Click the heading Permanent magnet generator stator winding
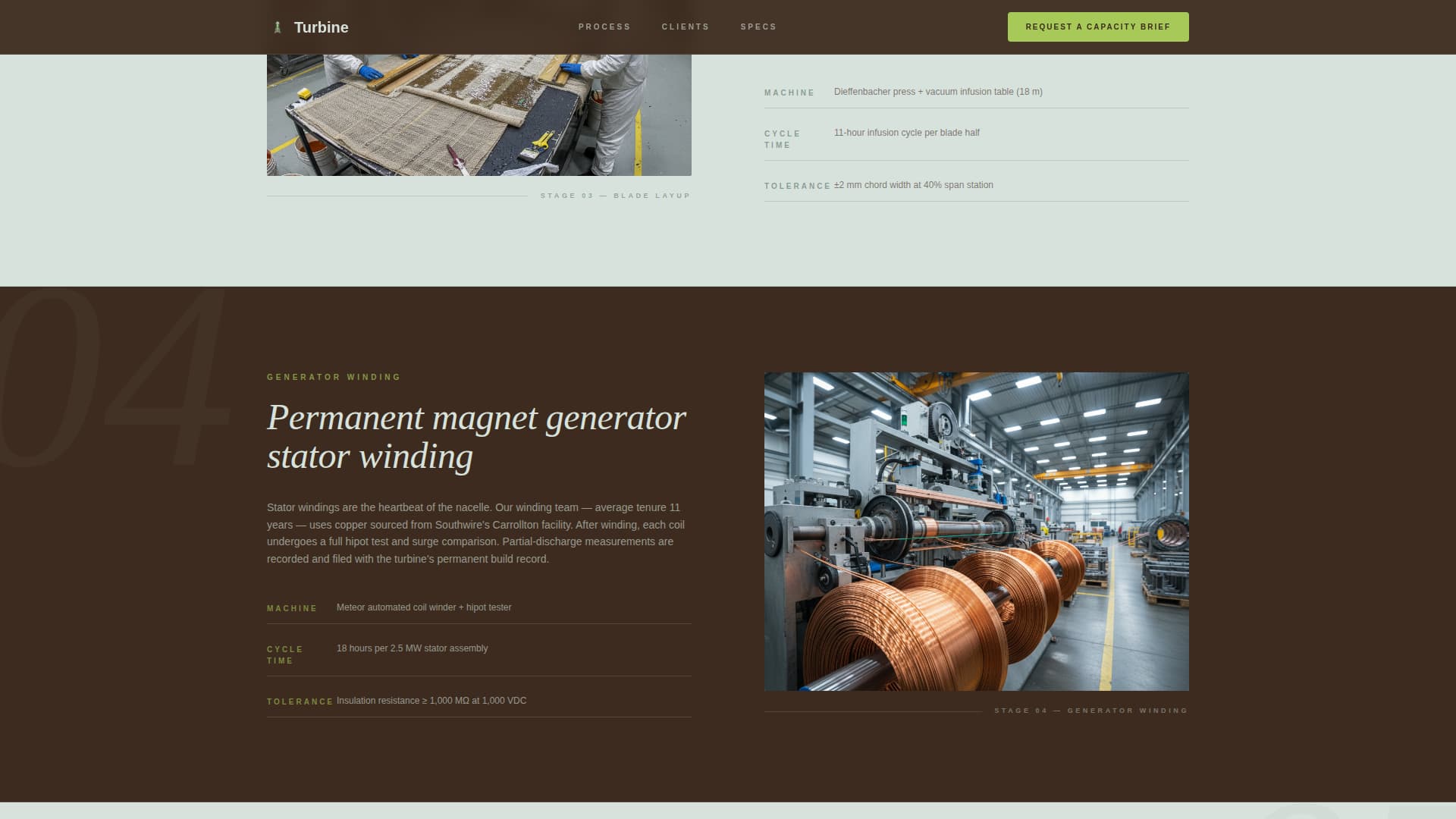This screenshot has height=819, width=1456. click(476, 437)
